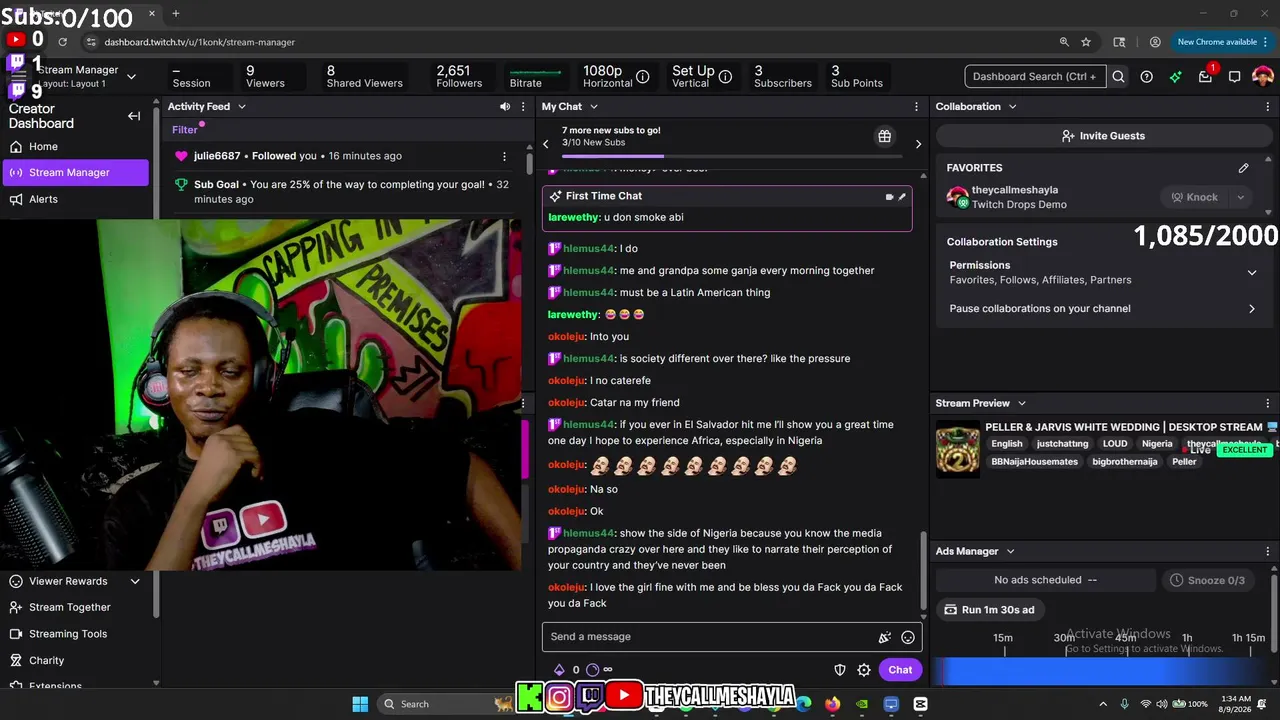Image resolution: width=1280 pixels, height=720 pixels.
Task: Open My Chat panel options menu
Action: pos(916,106)
